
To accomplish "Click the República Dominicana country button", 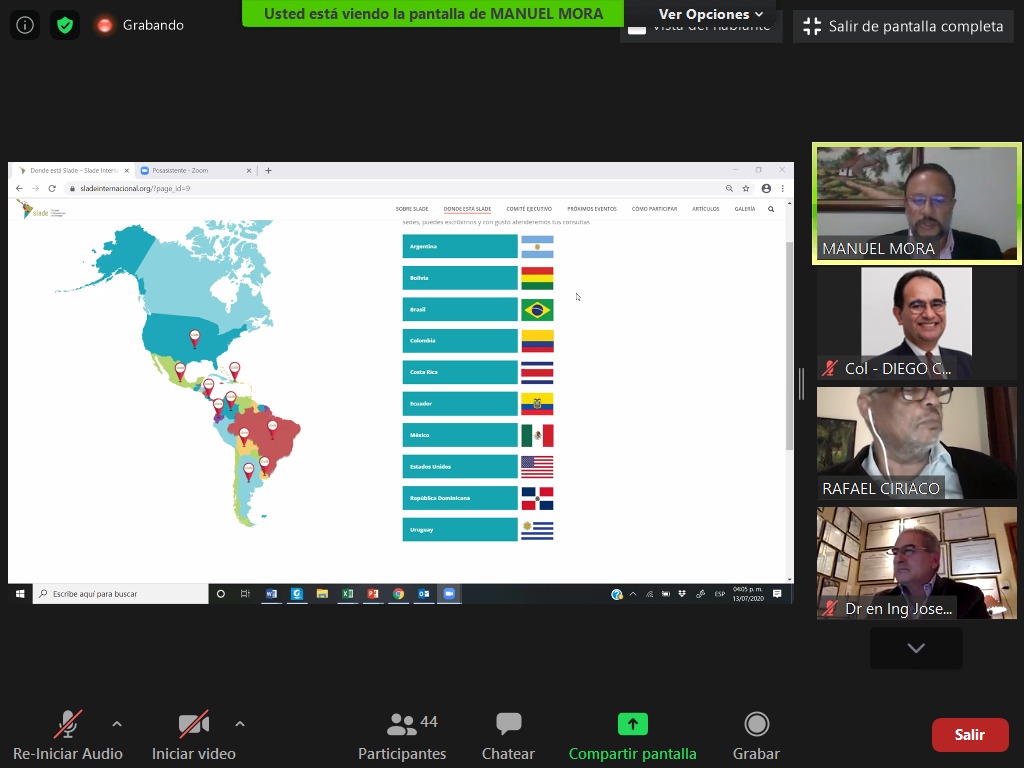I will coord(460,498).
